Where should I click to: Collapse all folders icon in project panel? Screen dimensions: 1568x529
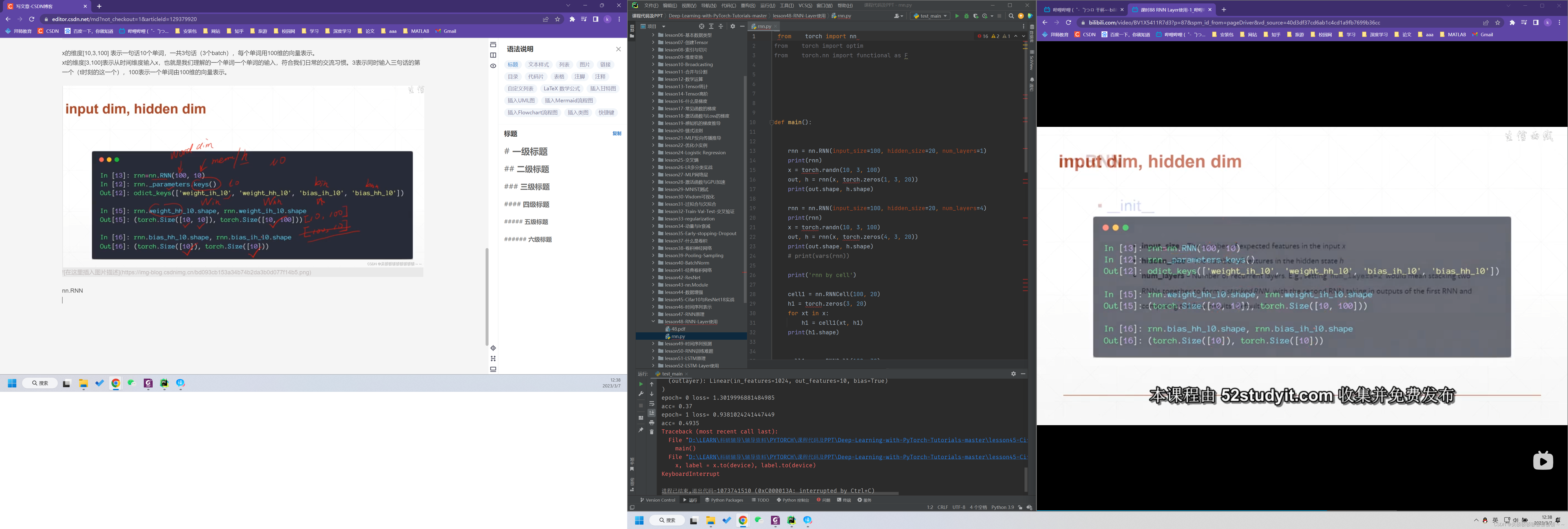pos(721,26)
